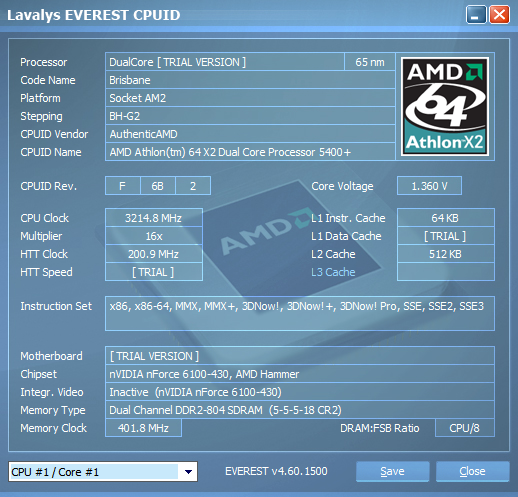518x497 pixels.
Task: Minimize the EVEREST CPUID window
Action: (476, 15)
